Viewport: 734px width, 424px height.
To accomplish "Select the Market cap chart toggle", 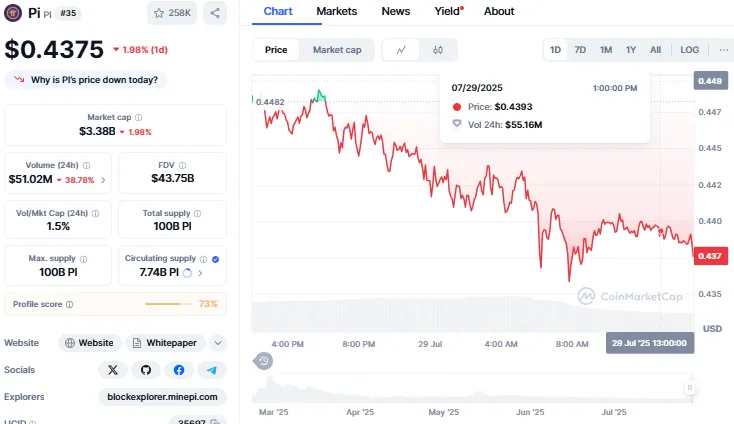I will pyautogui.click(x=337, y=50).
